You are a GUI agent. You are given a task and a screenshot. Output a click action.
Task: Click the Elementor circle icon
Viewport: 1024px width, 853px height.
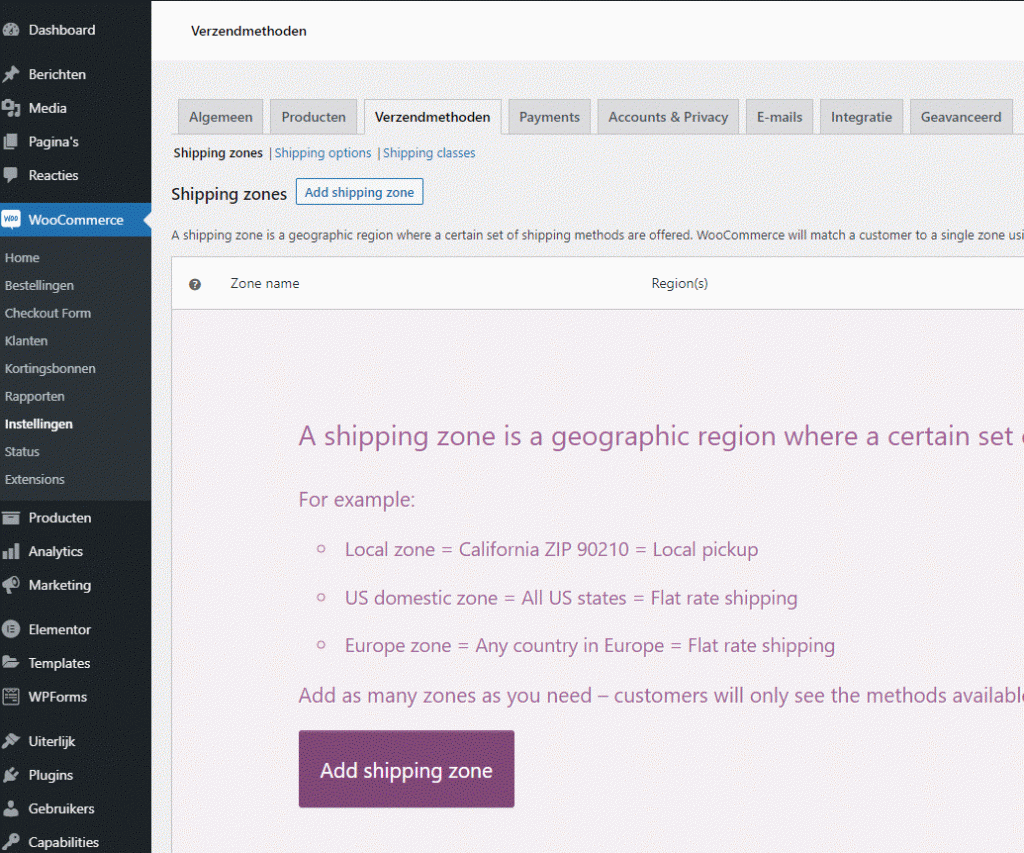(11, 630)
